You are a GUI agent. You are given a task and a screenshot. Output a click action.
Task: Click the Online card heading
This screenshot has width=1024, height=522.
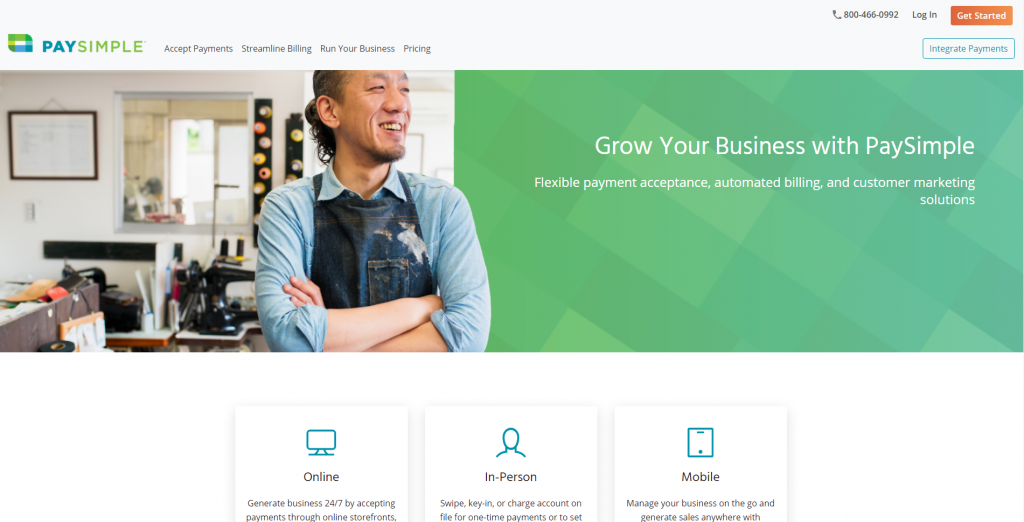(x=321, y=477)
